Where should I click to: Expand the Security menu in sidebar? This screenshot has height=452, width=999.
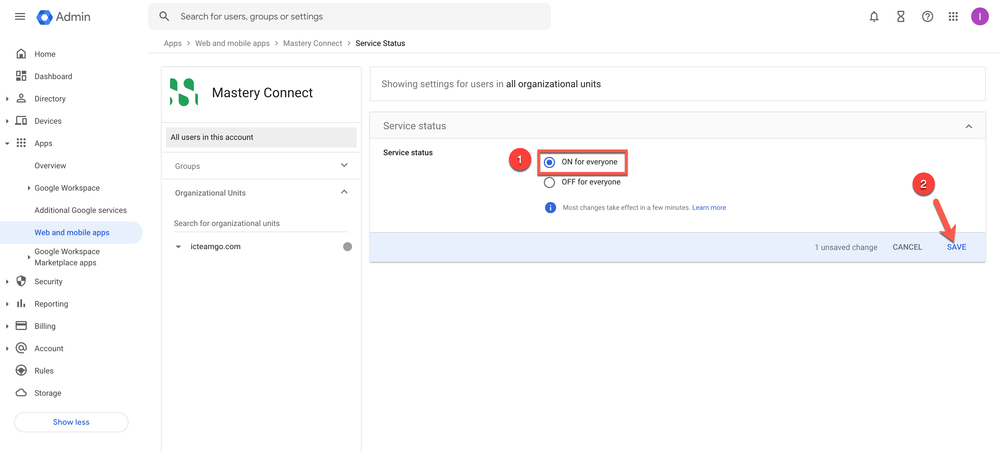point(8,282)
